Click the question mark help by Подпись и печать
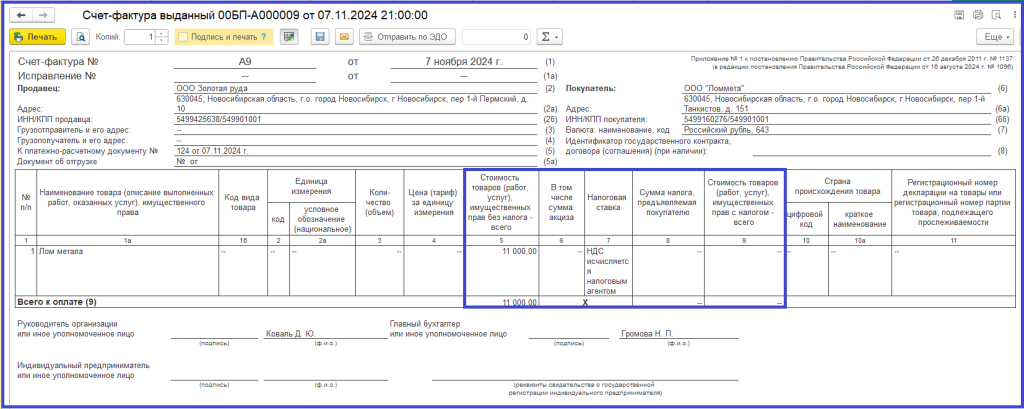Image resolution: width=1024 pixels, height=409 pixels. click(x=263, y=37)
